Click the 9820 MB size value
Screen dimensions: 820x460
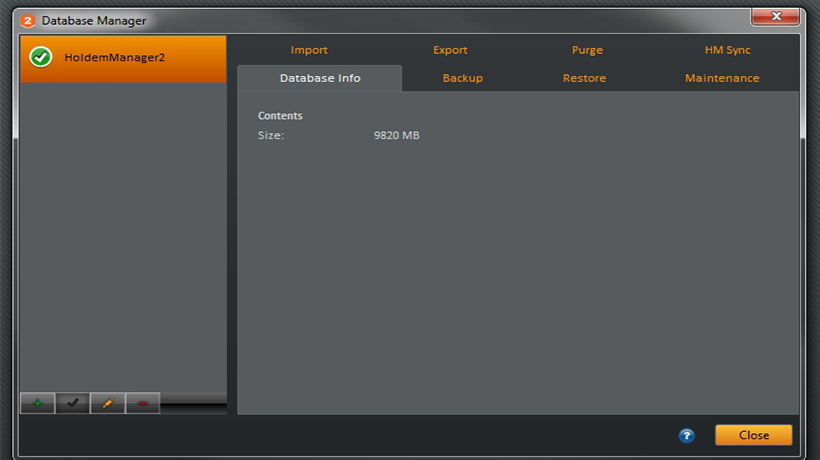click(x=396, y=135)
